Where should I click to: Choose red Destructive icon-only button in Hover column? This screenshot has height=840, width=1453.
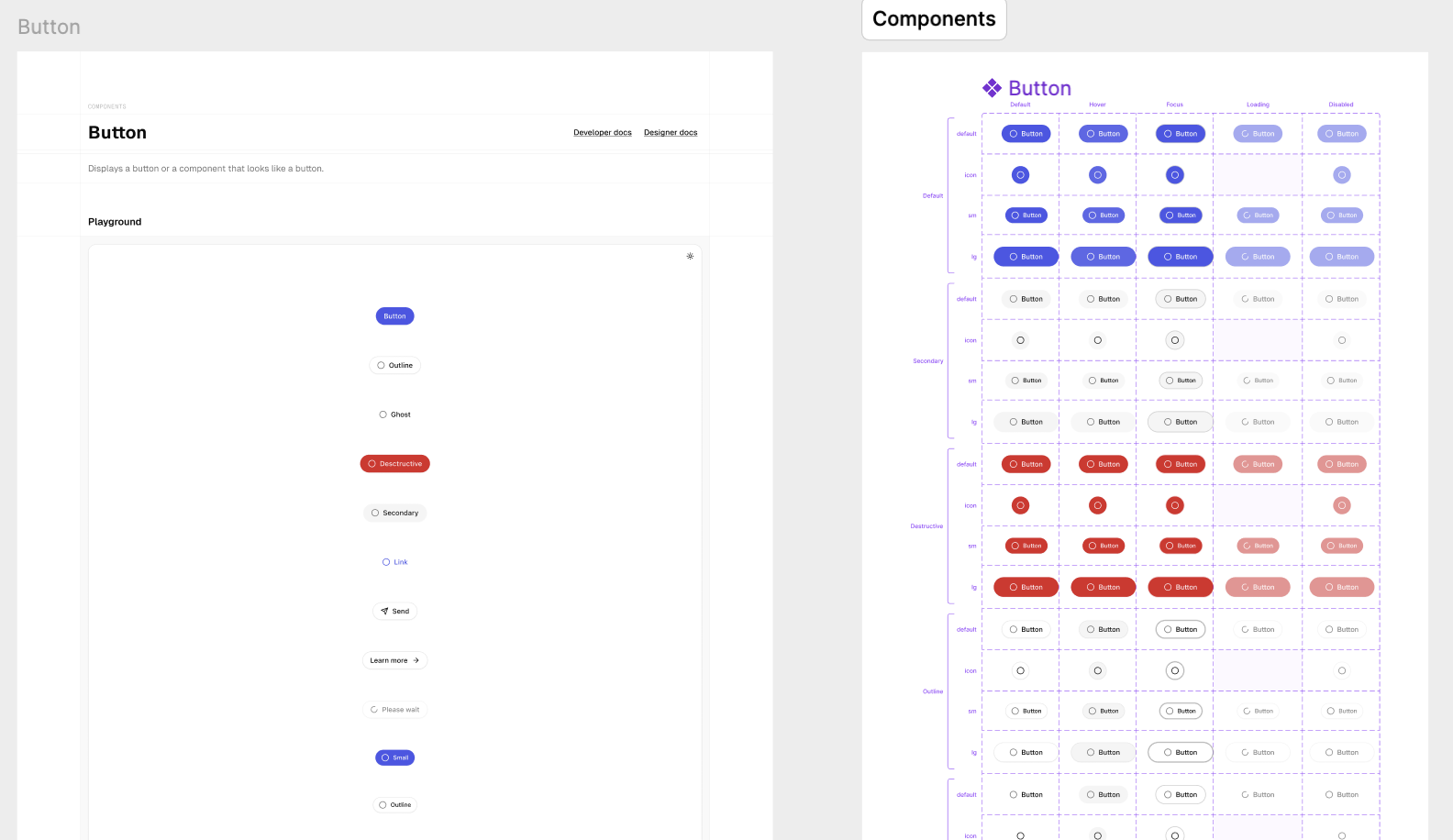tap(1097, 505)
